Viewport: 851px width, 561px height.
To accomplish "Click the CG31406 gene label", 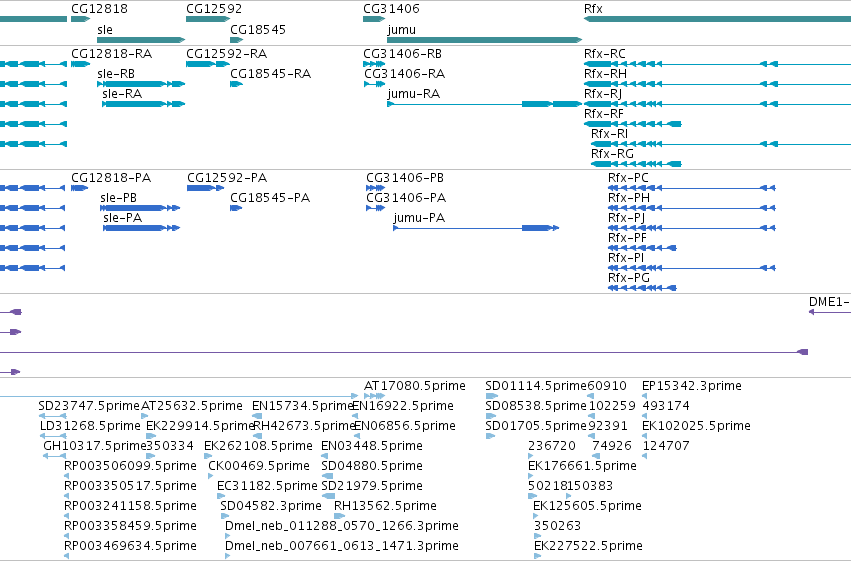I will 391,9.
